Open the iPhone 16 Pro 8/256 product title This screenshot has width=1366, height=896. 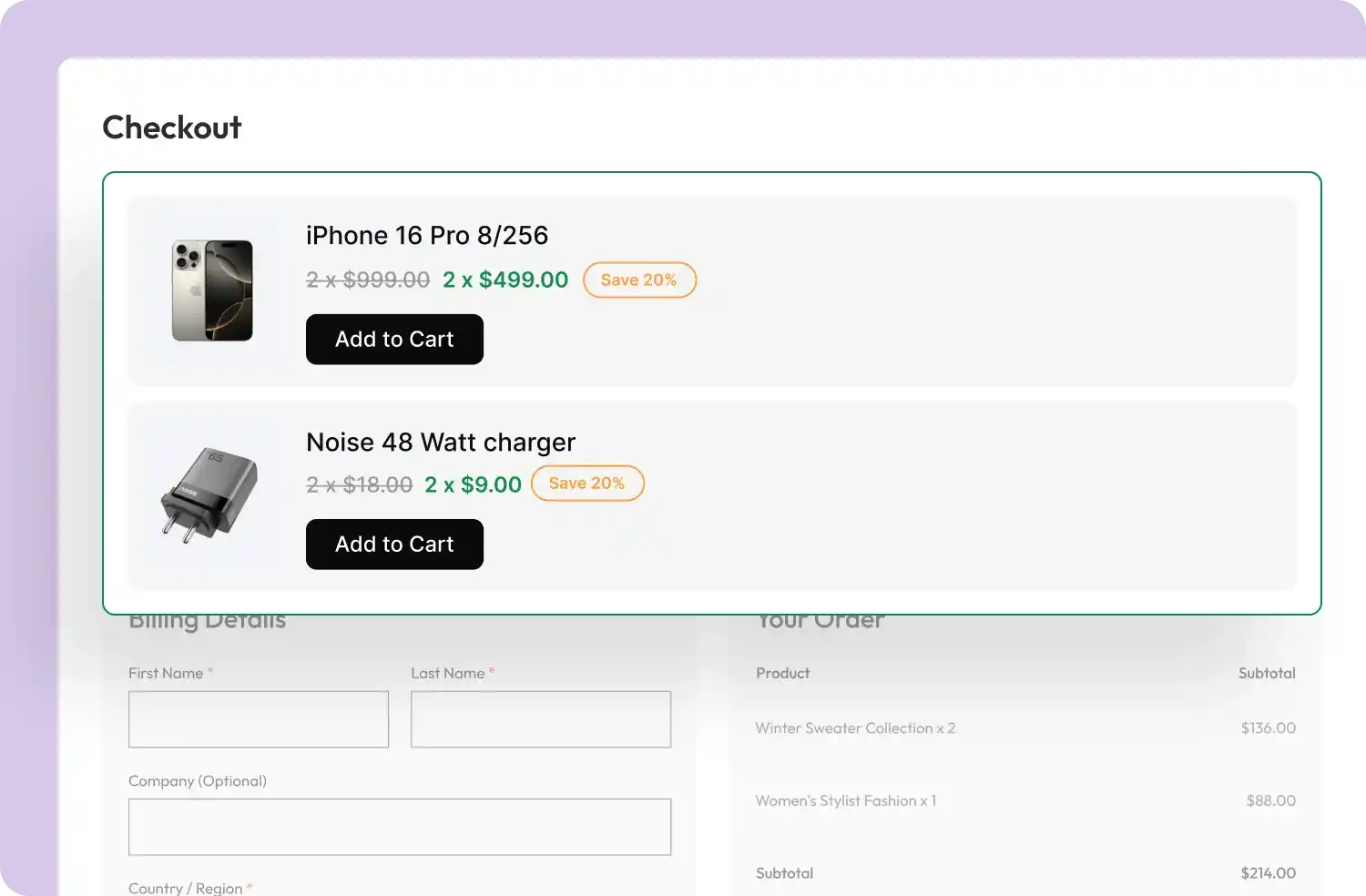coord(427,235)
